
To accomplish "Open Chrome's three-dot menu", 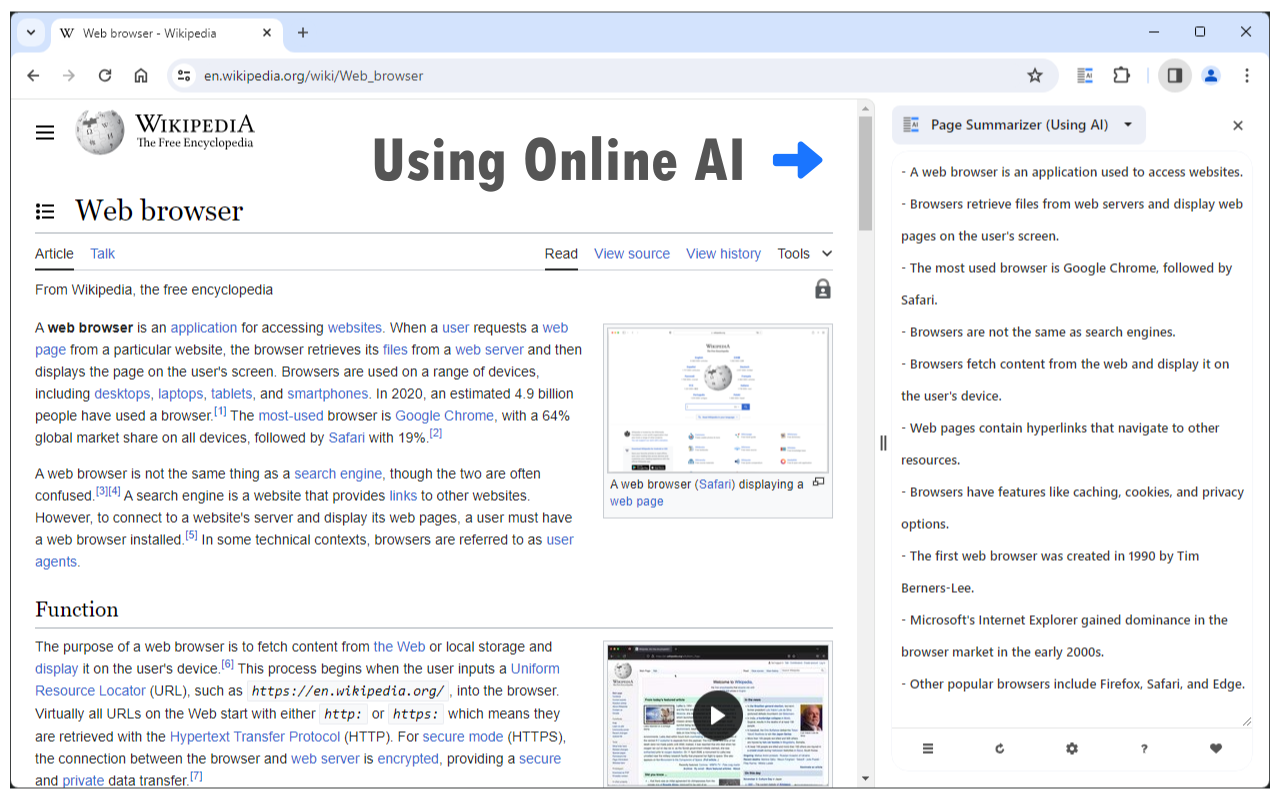I will (1247, 75).
